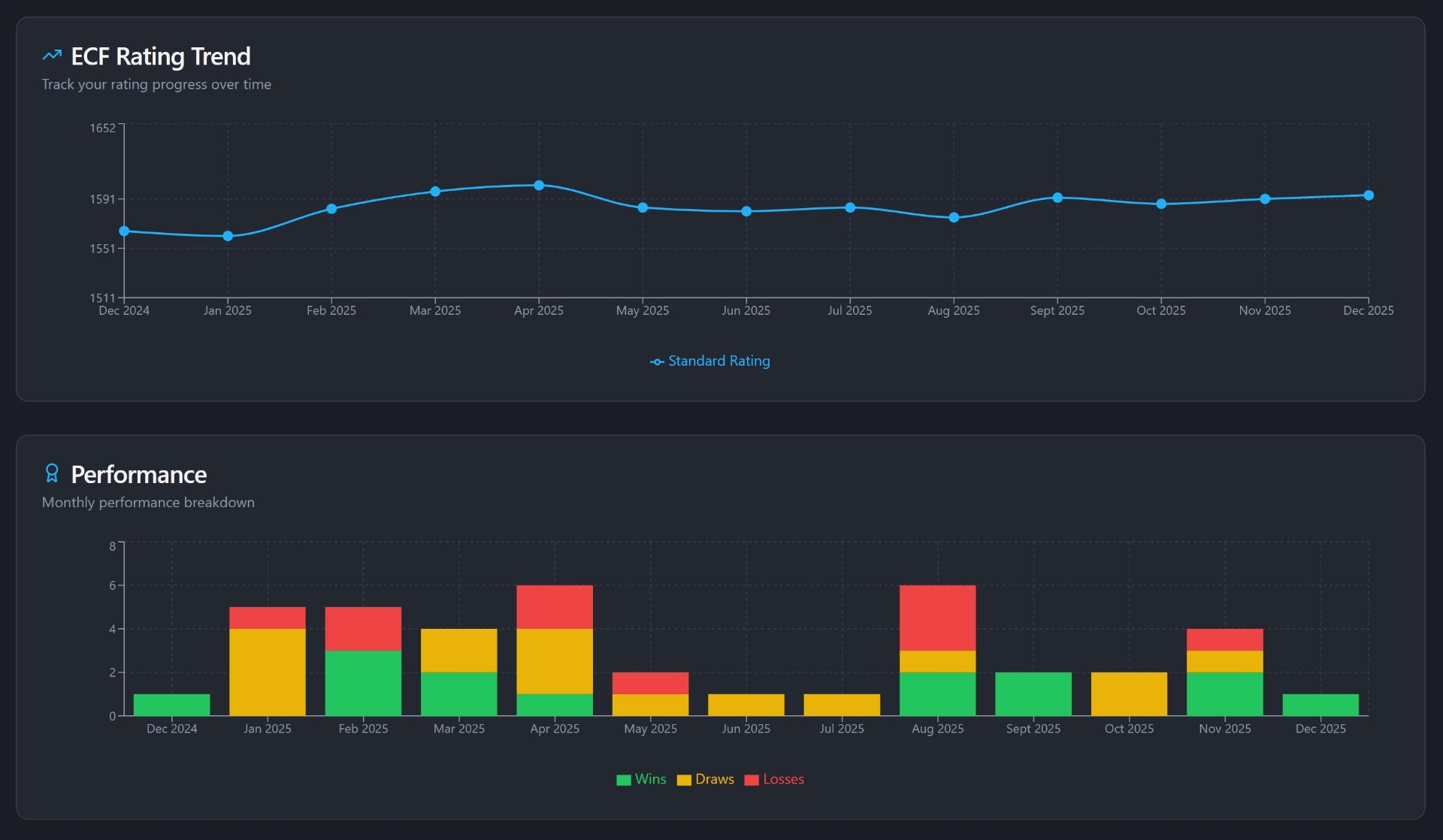Screen dimensions: 1443x840
Task: Click the Dec 2025 rating data point
Action: coord(1369,195)
